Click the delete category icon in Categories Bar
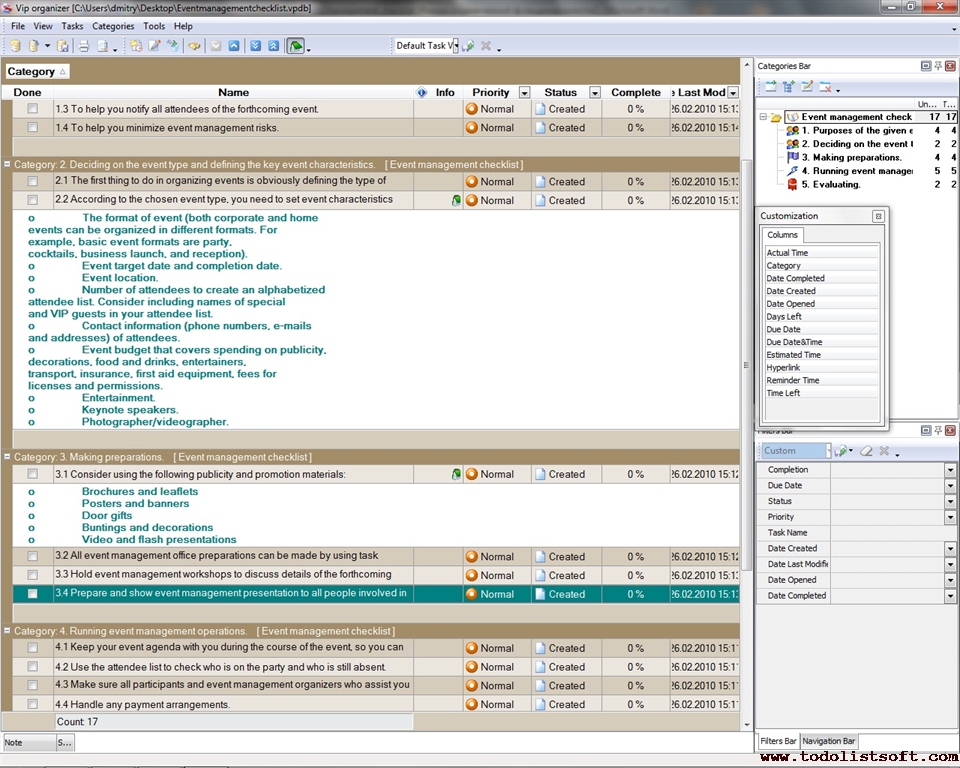The height and width of the screenshot is (768, 960). click(x=825, y=87)
